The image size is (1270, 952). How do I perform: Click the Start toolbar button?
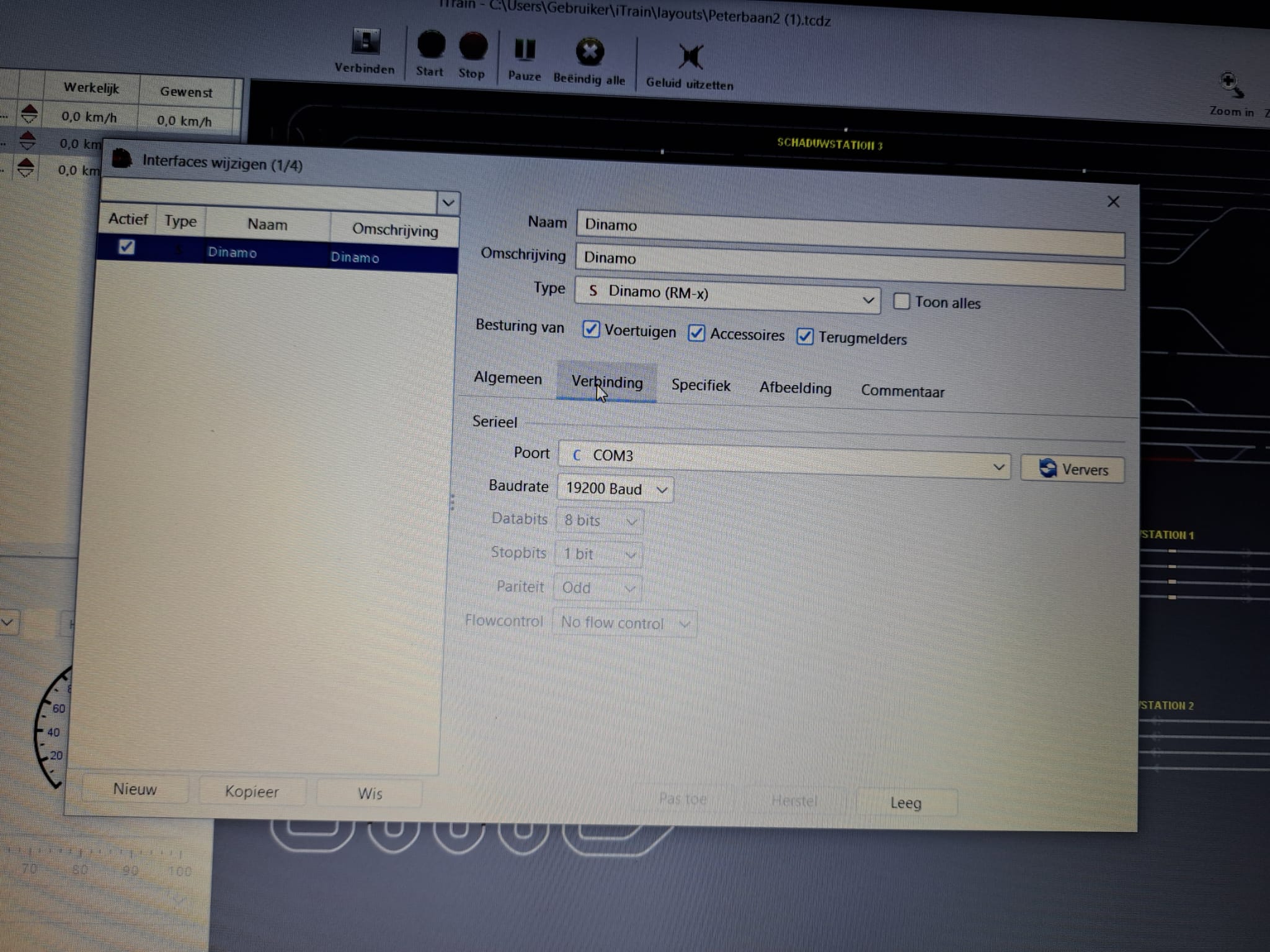pyautogui.click(x=431, y=45)
